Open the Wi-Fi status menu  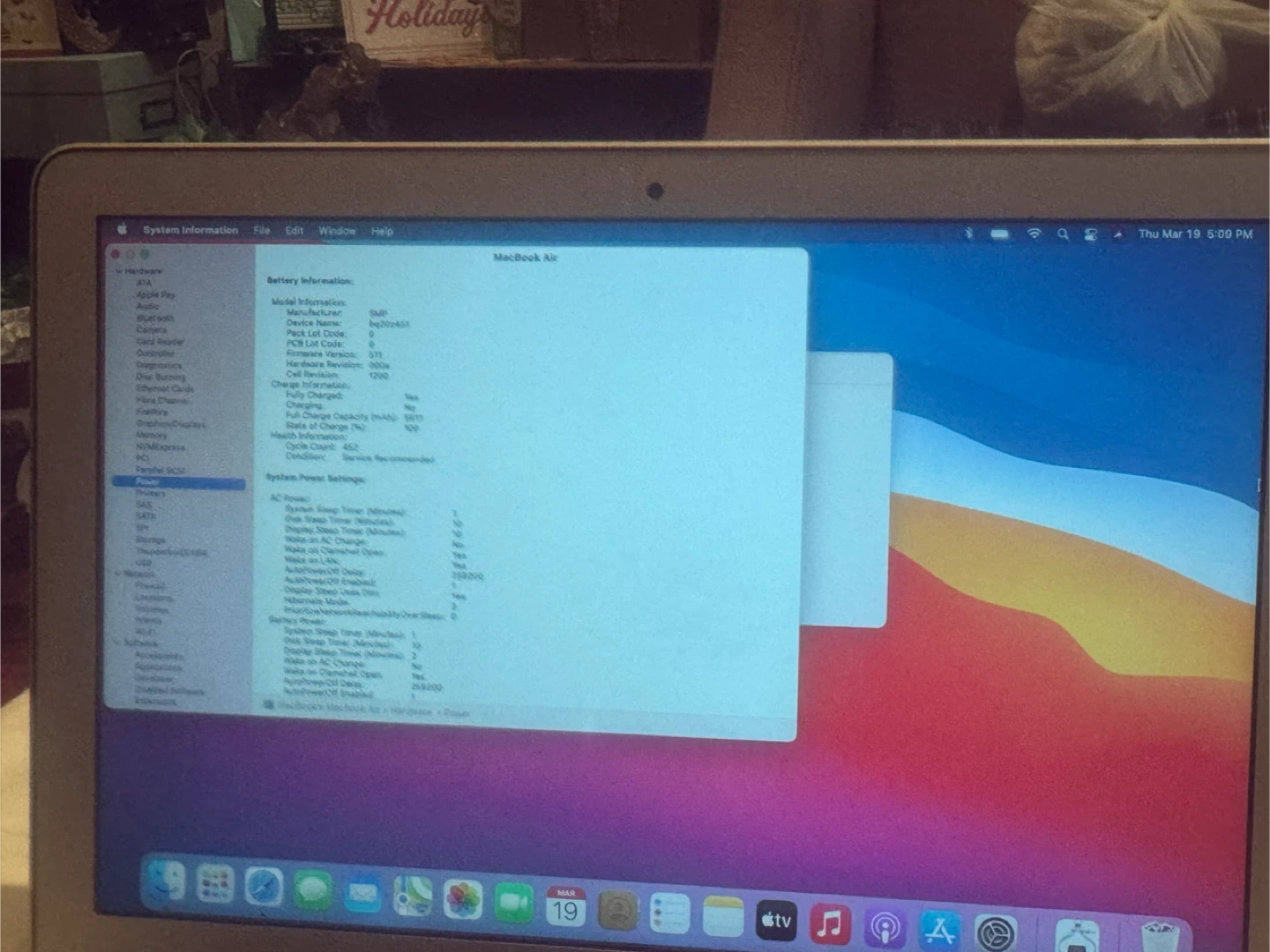coord(1034,234)
